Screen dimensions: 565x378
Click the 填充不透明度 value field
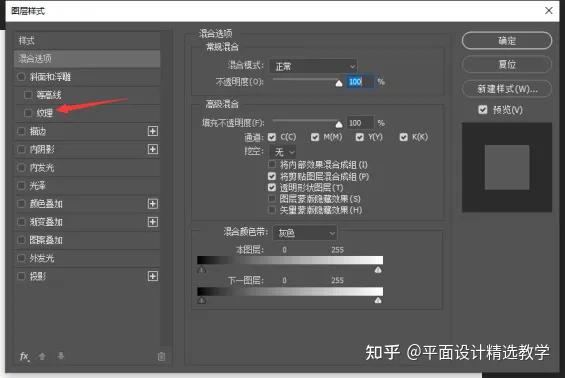tap(360, 123)
